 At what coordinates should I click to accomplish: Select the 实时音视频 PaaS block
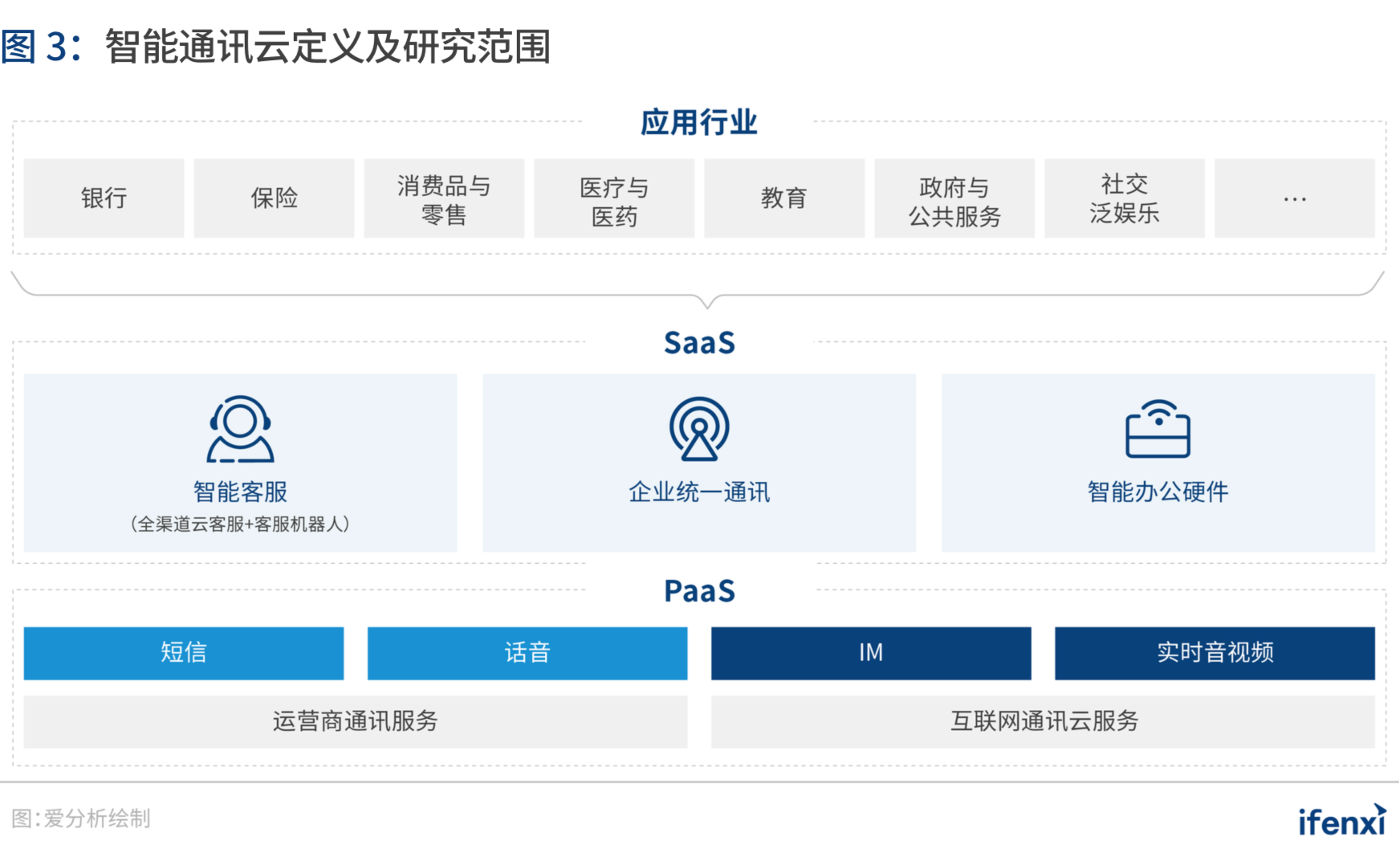[x=1215, y=653]
